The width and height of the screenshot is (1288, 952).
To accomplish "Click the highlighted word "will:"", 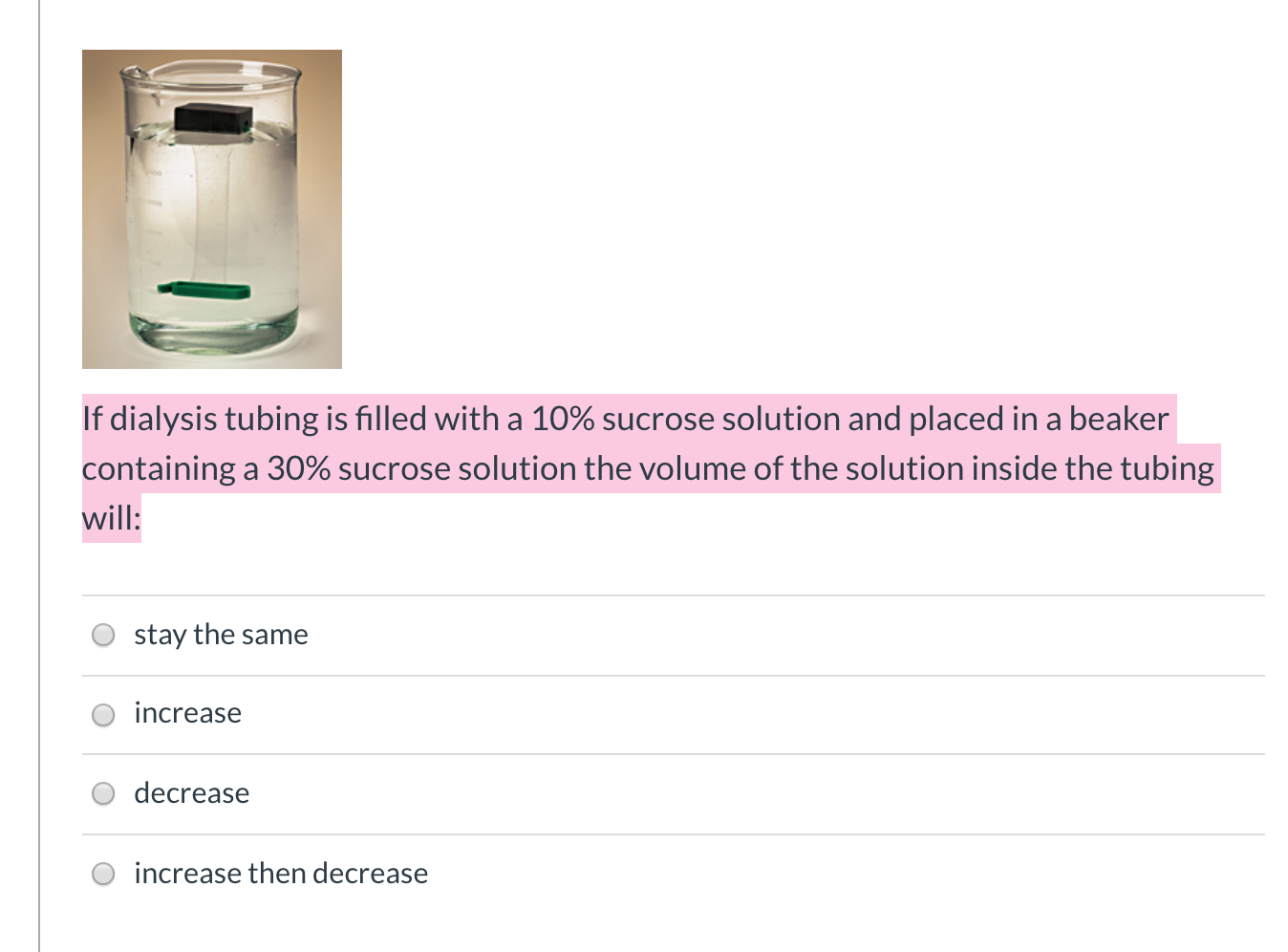I will [x=109, y=516].
